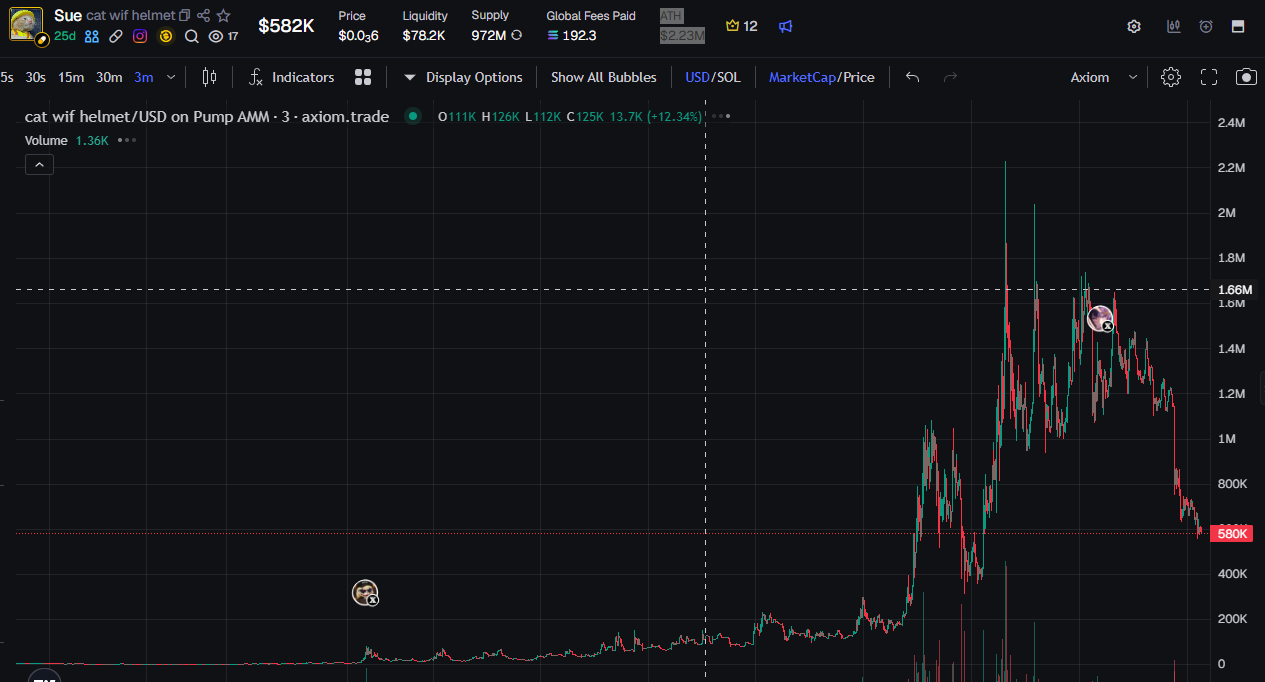Switch currency to SOL
Viewport: 1265px width, 682px height.
pyautogui.click(x=728, y=77)
